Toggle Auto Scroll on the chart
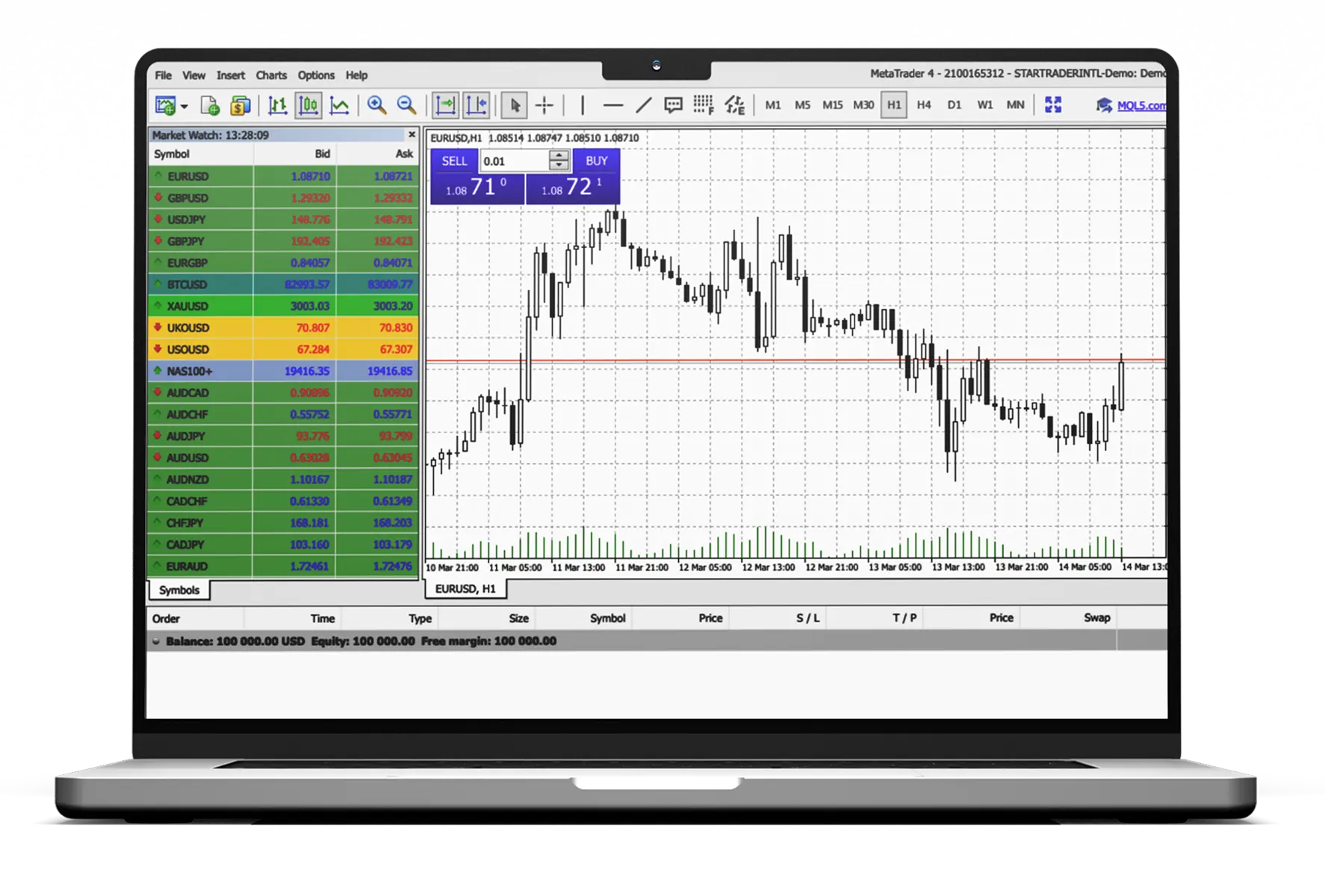The image size is (1325, 896). click(x=446, y=105)
